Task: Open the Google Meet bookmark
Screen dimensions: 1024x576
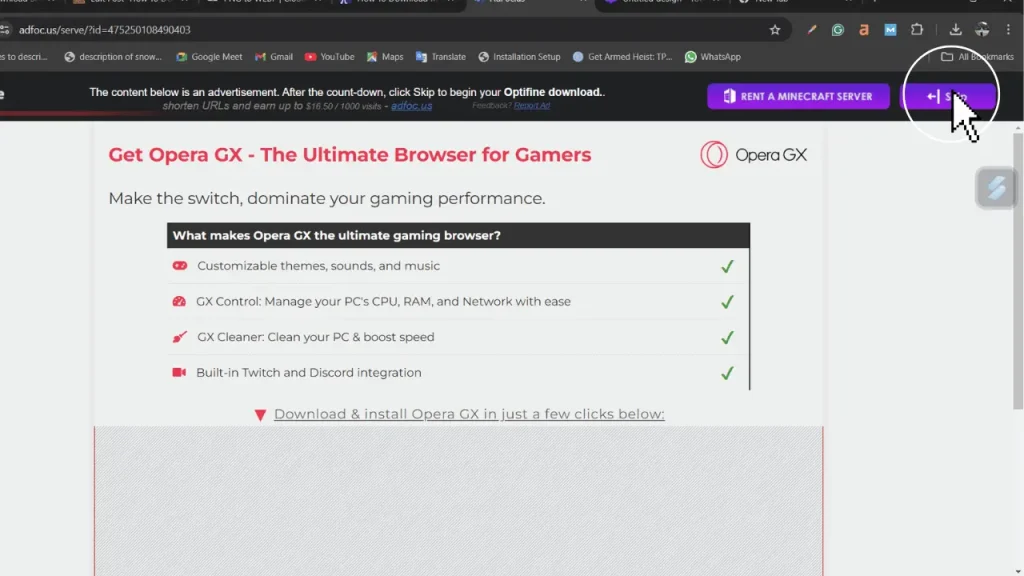Action: coord(209,57)
